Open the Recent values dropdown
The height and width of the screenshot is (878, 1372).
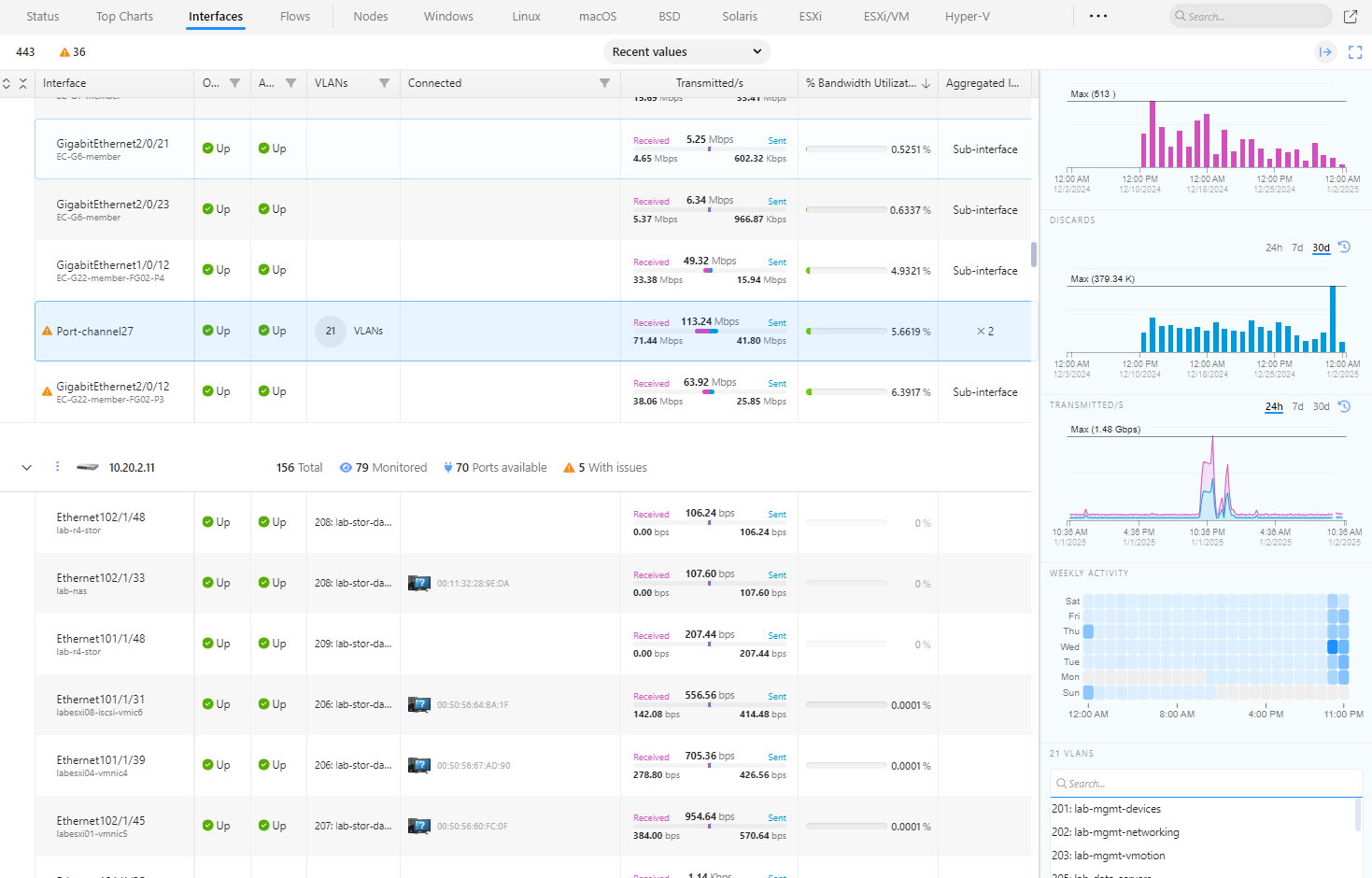click(686, 52)
